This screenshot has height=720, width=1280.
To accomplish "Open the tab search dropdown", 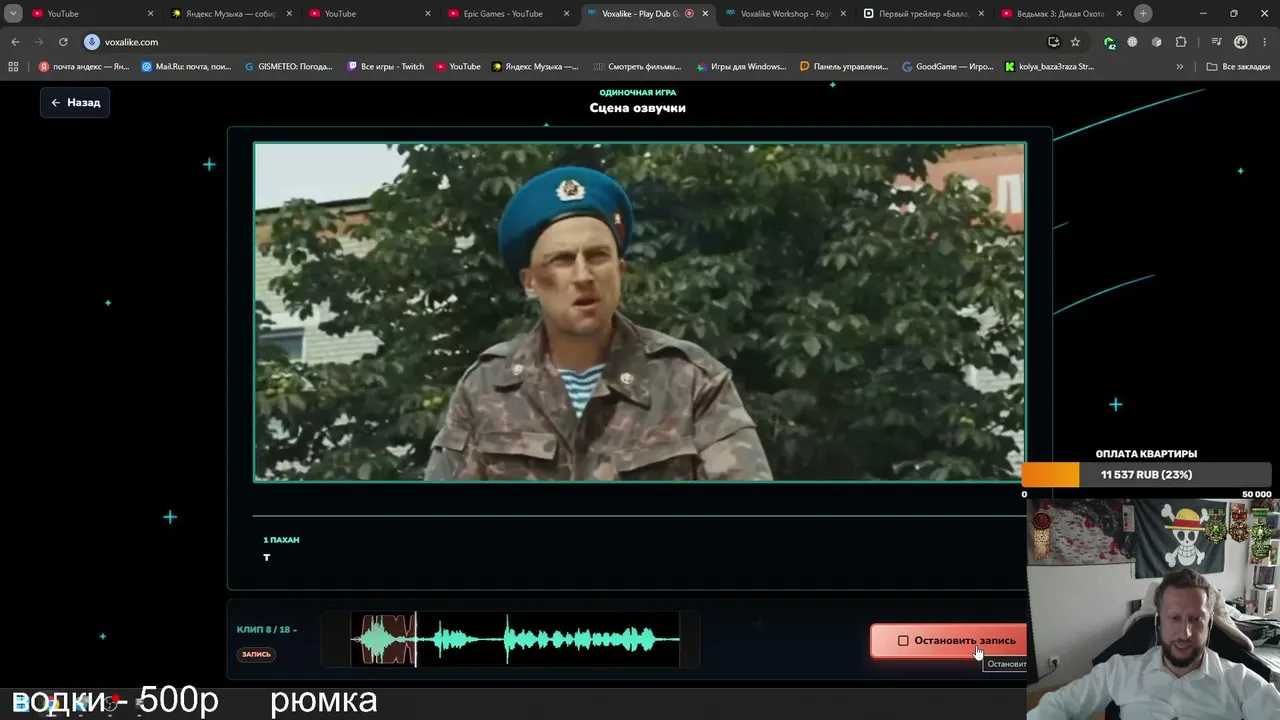I will point(13,14).
